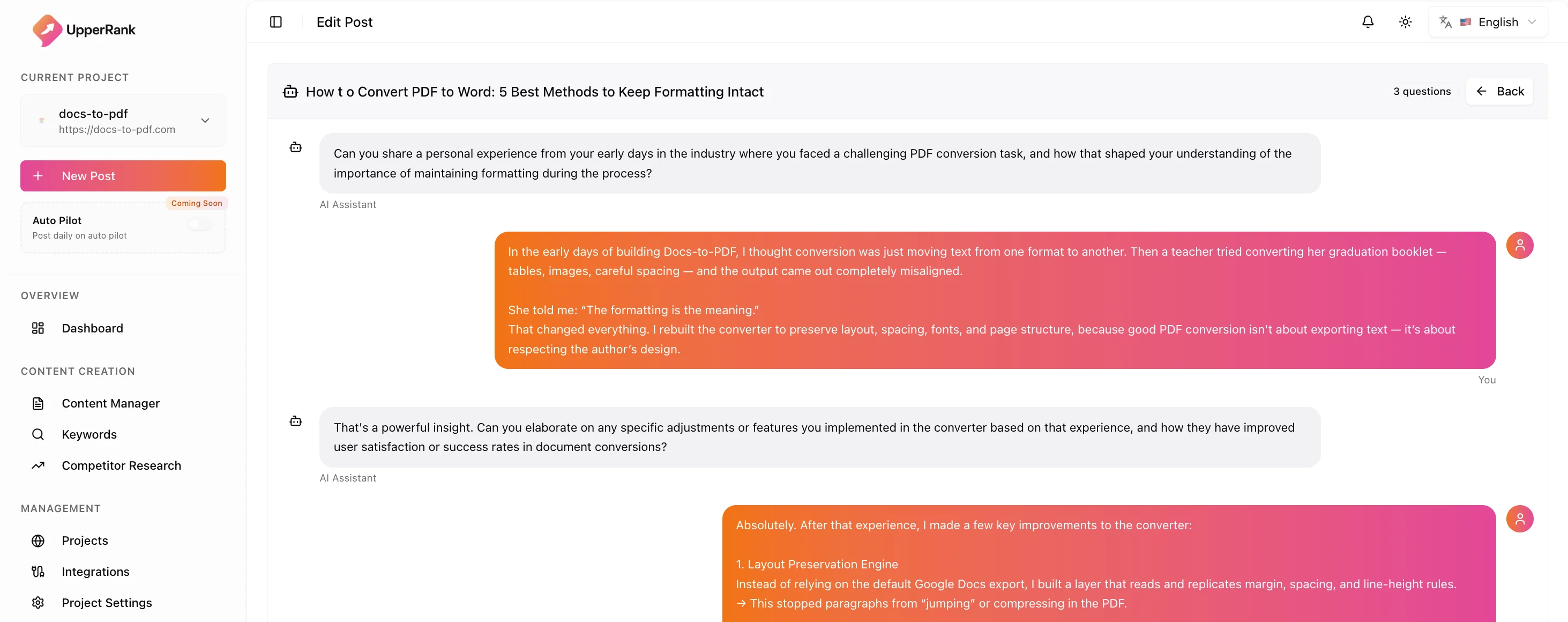Select the Keywords search icon
The width and height of the screenshot is (1568, 622).
39,434
